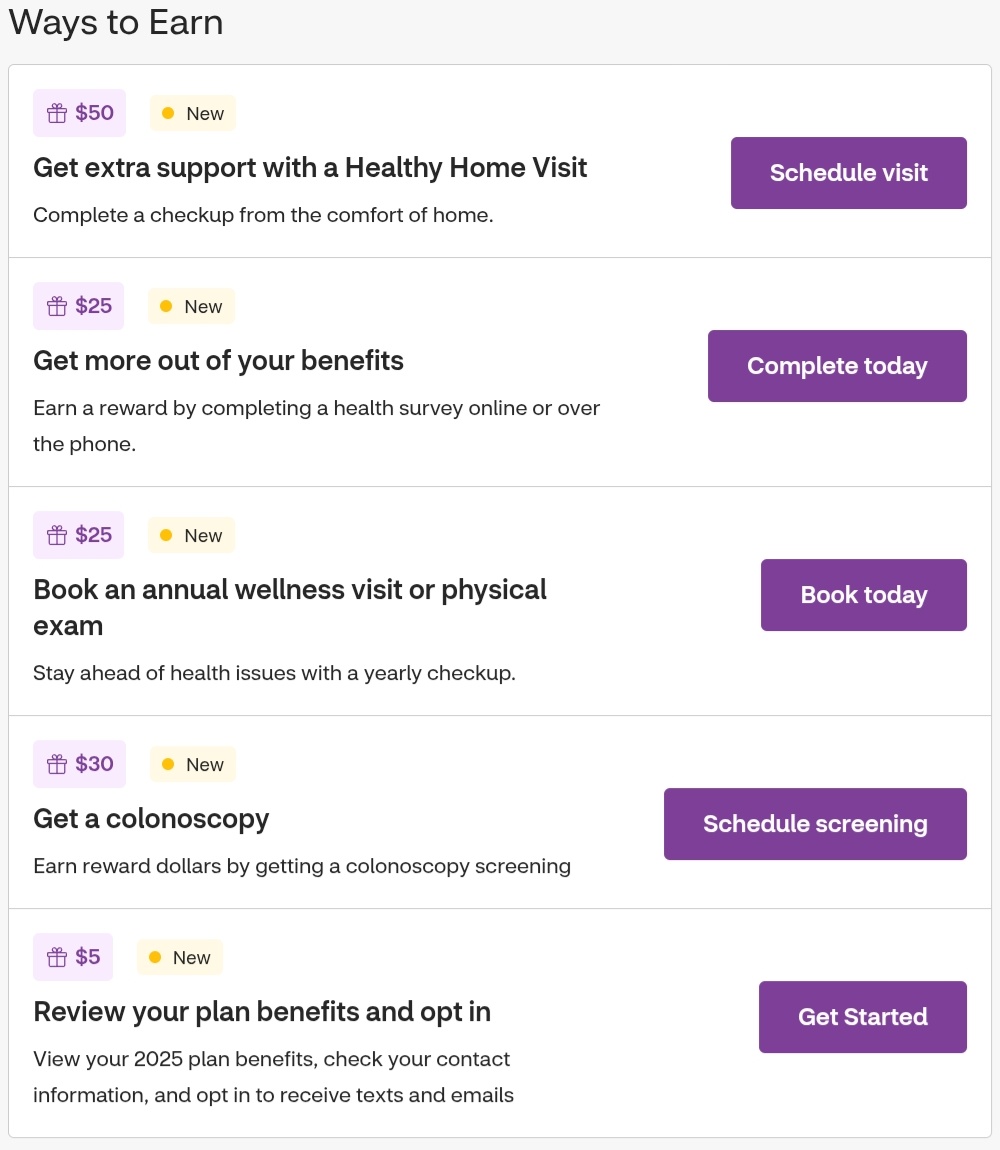Select Book an annual wellness visit heading
This screenshot has height=1150, width=1000.
[290, 607]
